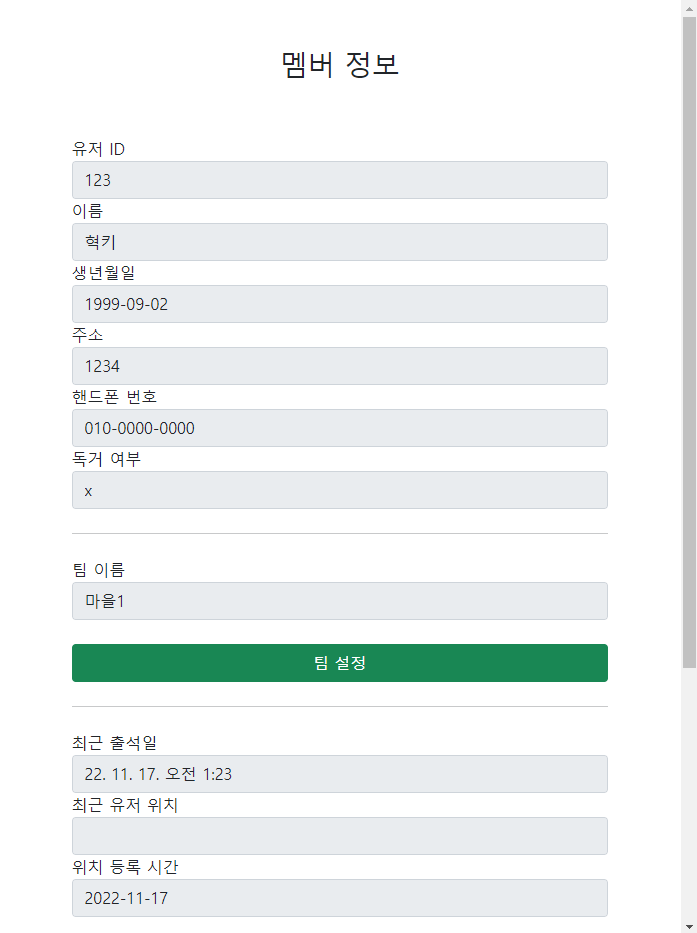Click the 핸드폰 번호 phone field
This screenshot has height=933, width=697.
point(339,428)
